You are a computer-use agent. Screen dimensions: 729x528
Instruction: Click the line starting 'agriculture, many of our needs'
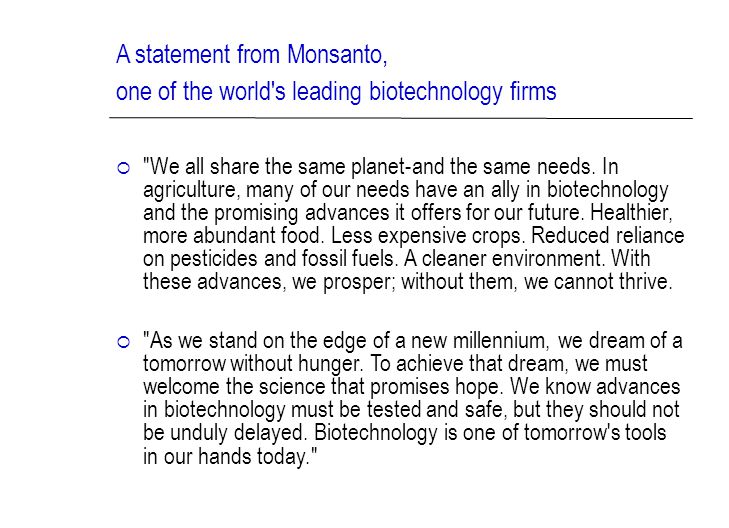pos(406,190)
